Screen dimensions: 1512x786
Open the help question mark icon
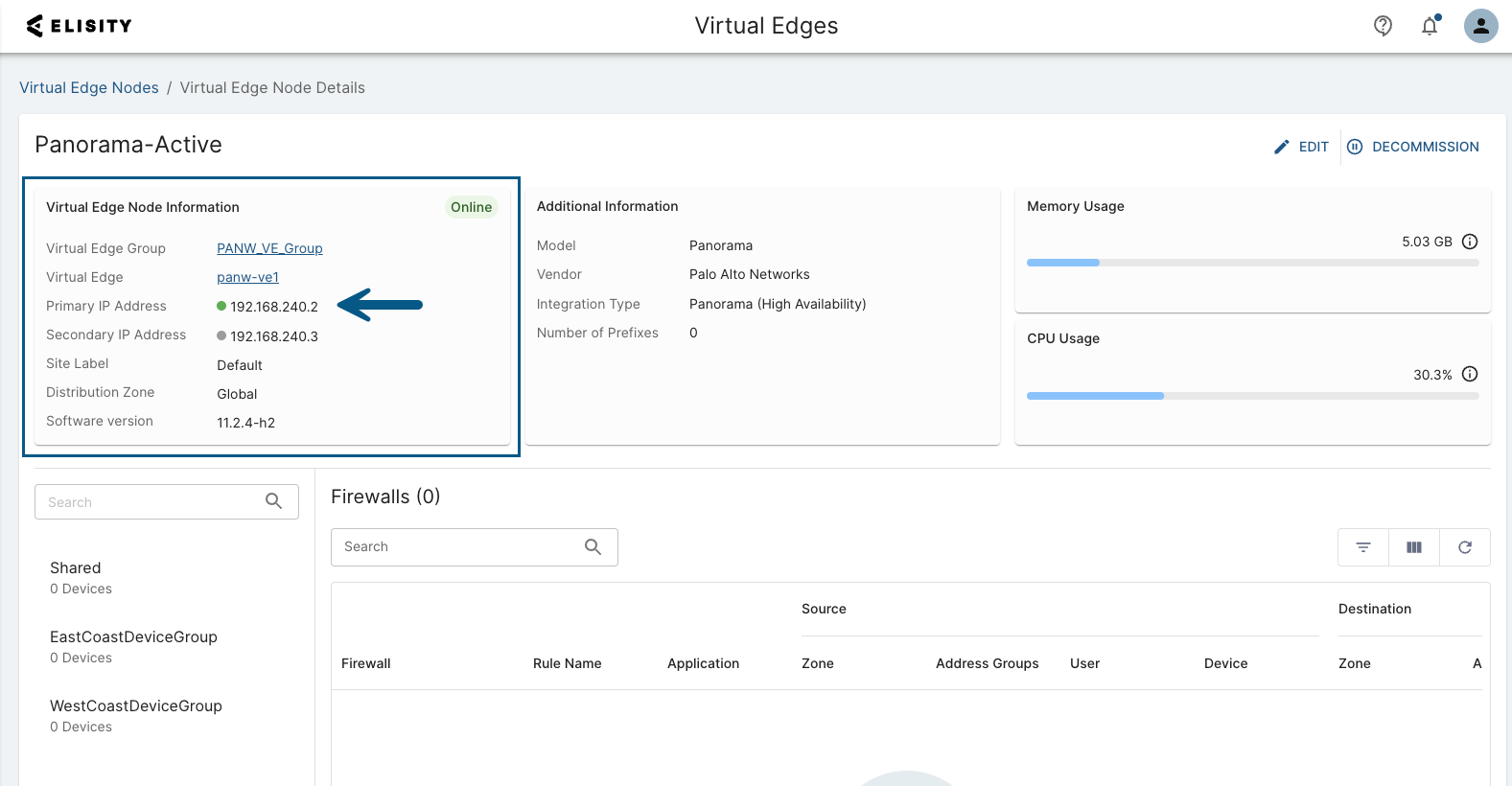(x=1383, y=26)
